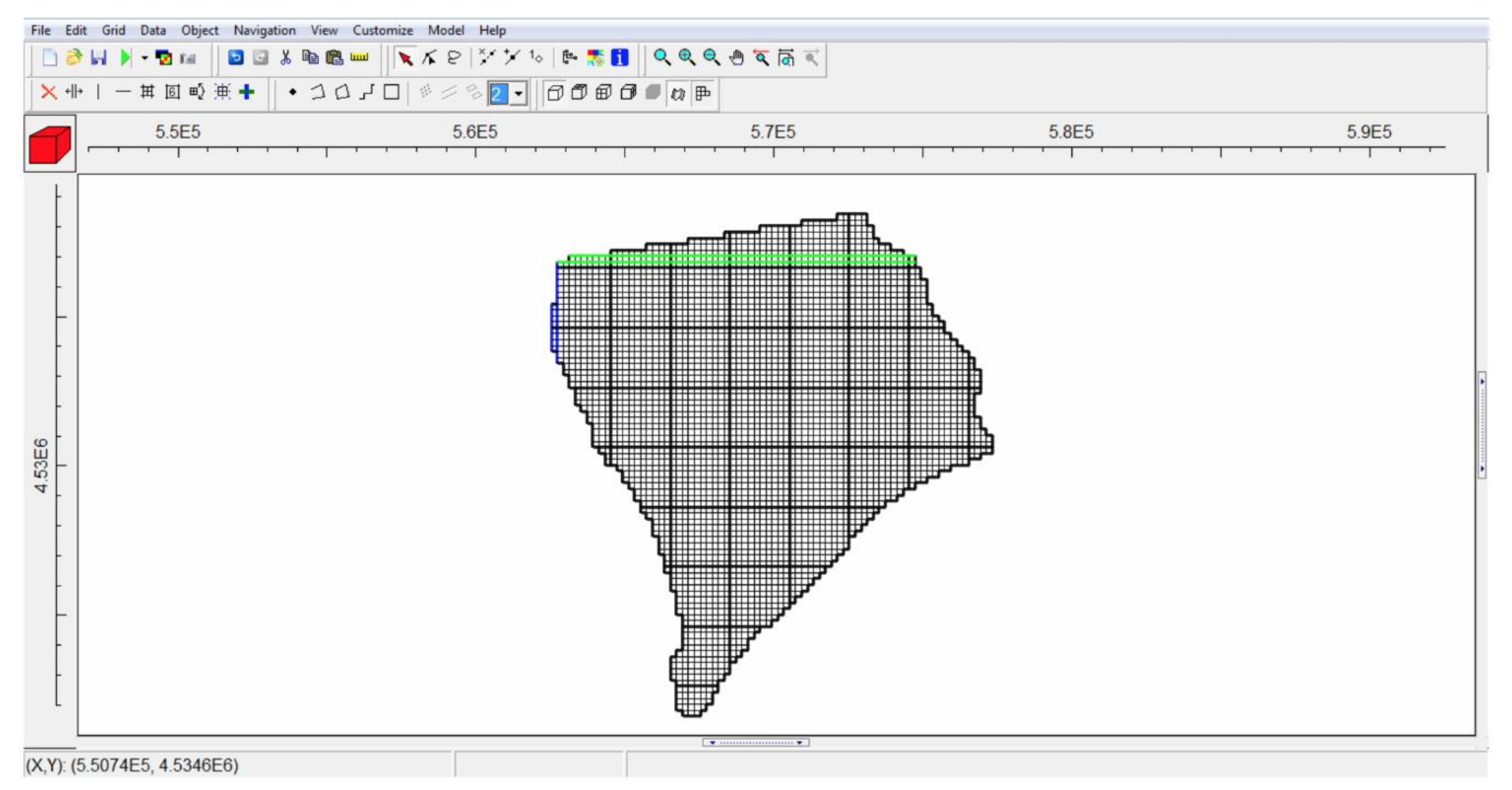Toggle Show Side Grid cube button
The height and width of the screenshot is (790, 1512).
pyautogui.click(x=629, y=93)
